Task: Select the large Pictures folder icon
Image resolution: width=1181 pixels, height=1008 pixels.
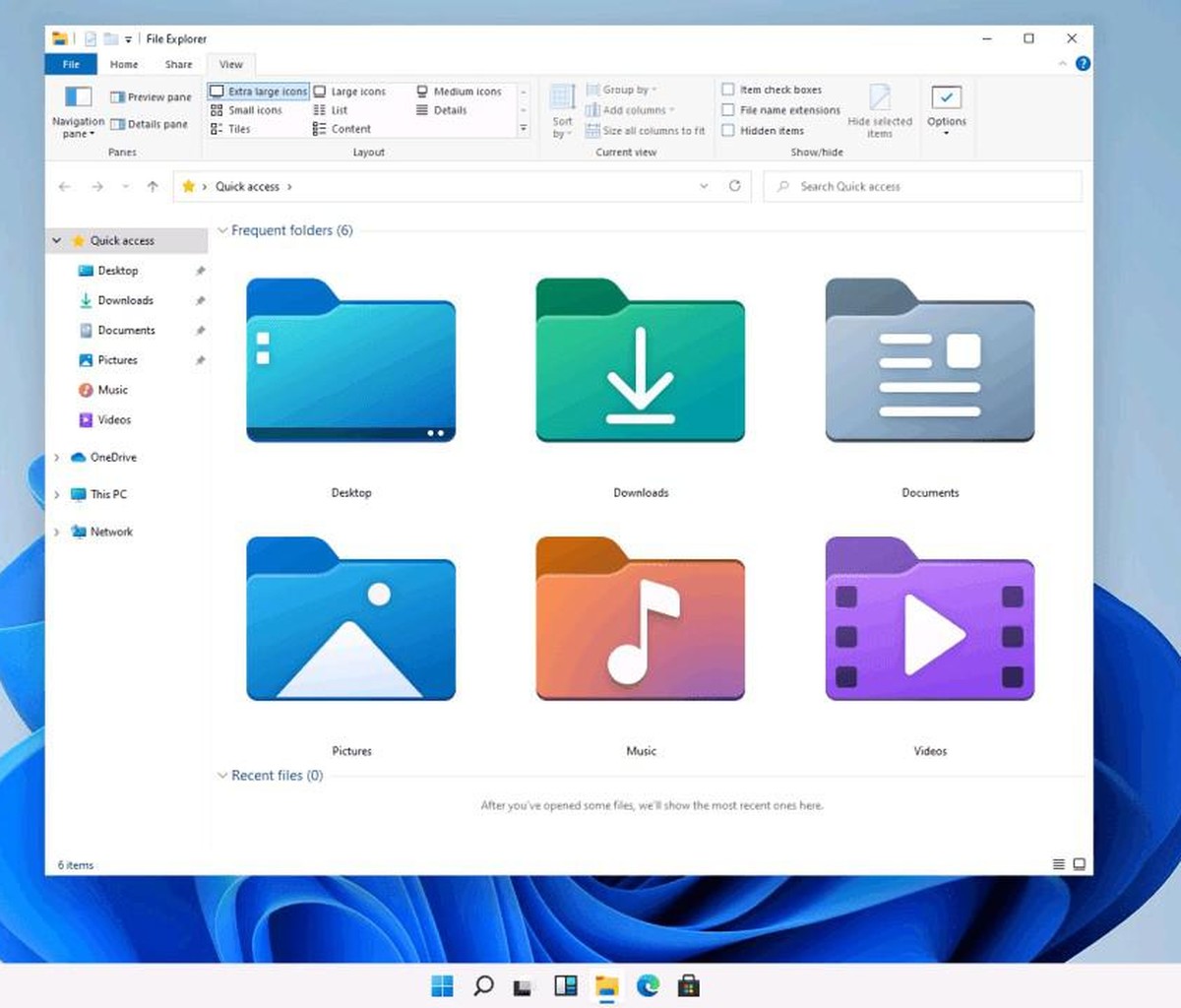Action: pyautogui.click(x=350, y=618)
